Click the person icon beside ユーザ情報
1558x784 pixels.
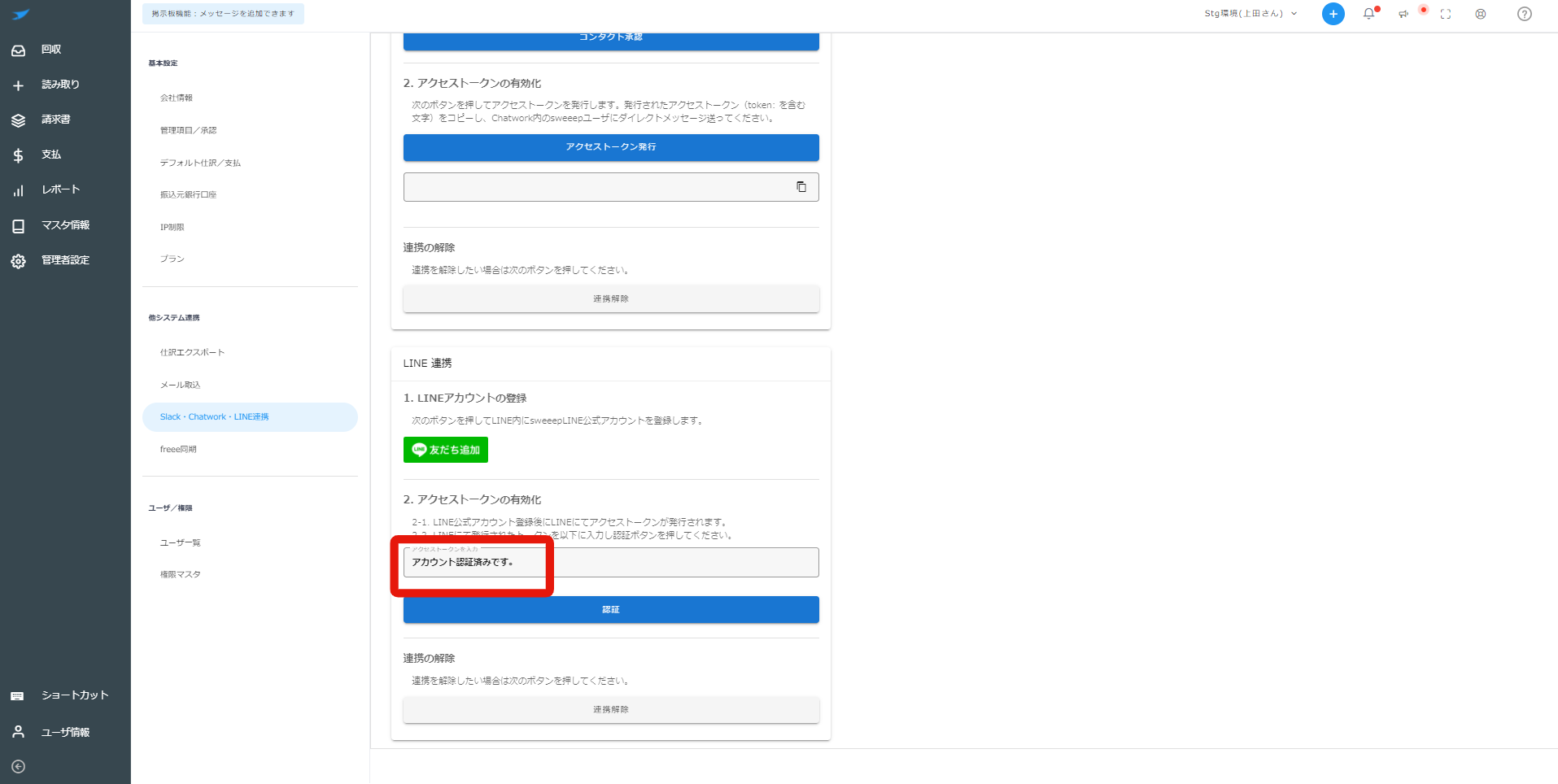(x=18, y=732)
